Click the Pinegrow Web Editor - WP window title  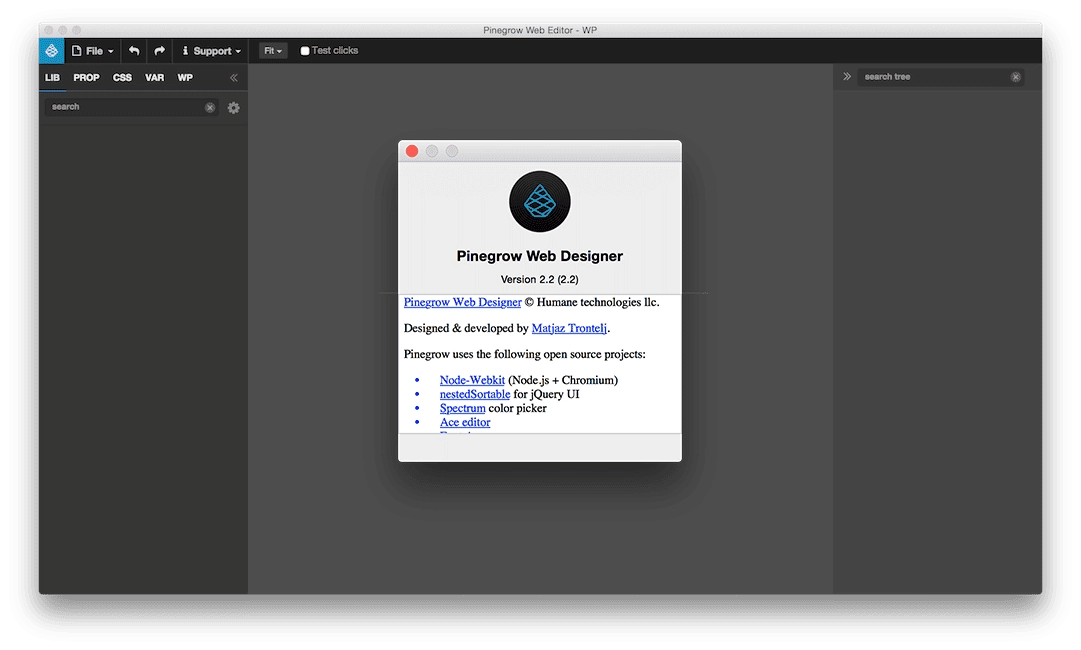pyautogui.click(x=540, y=30)
